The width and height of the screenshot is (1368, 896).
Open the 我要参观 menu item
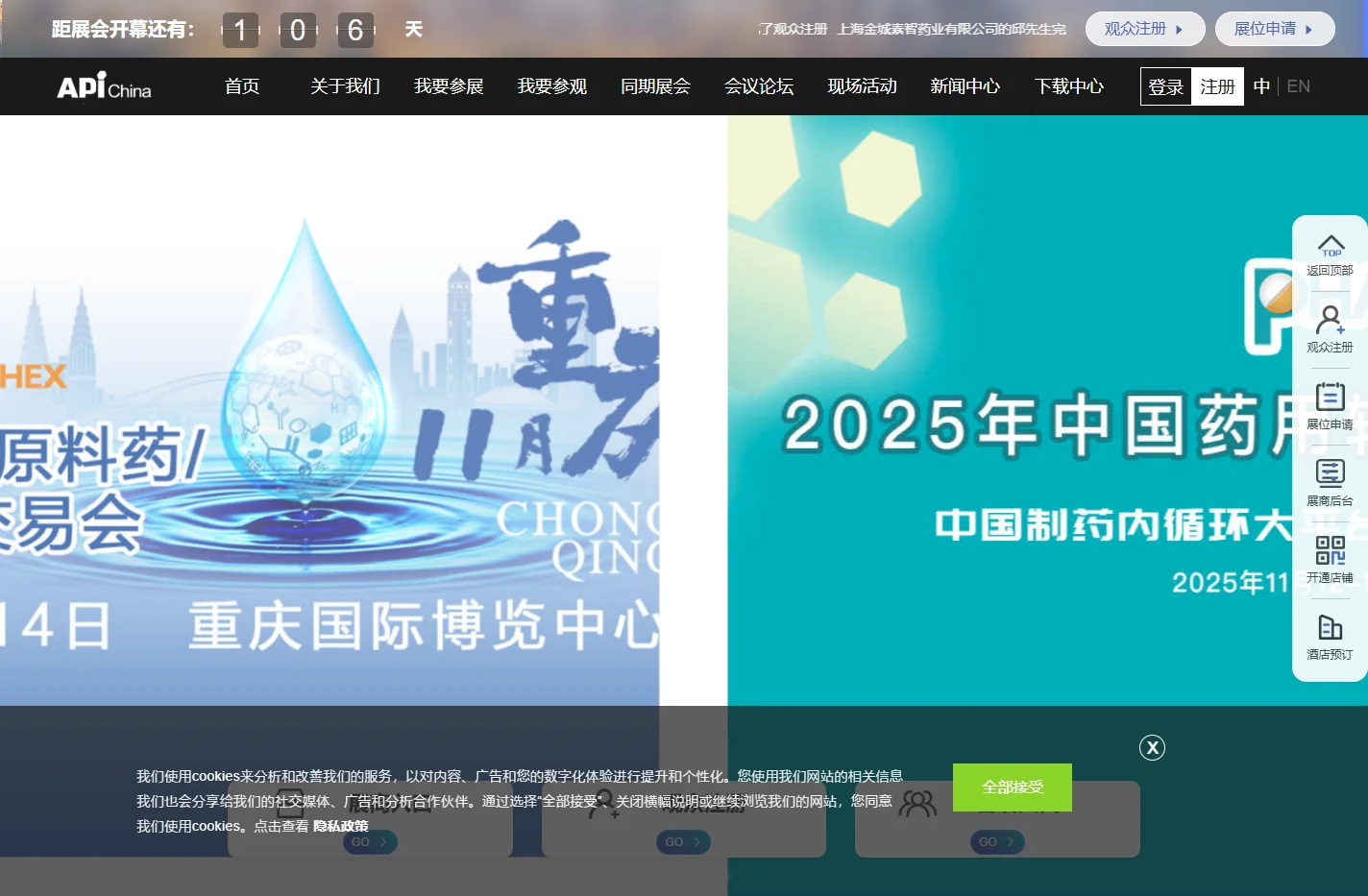pos(552,86)
